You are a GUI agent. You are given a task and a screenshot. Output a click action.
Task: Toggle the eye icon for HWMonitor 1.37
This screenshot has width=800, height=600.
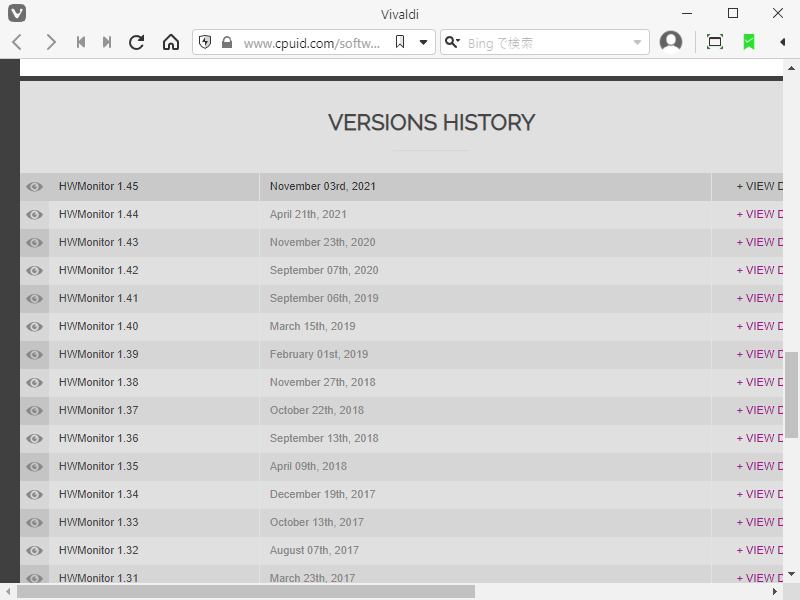(35, 411)
